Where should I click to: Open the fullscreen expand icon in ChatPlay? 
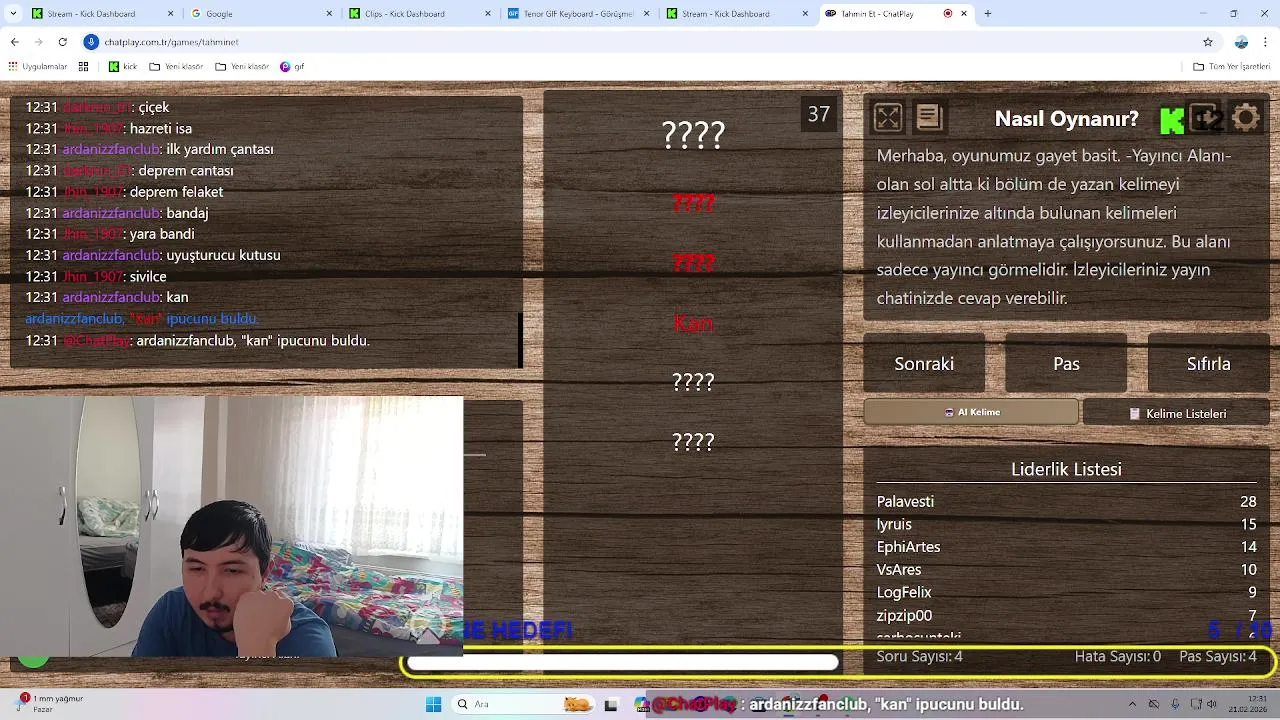point(887,118)
